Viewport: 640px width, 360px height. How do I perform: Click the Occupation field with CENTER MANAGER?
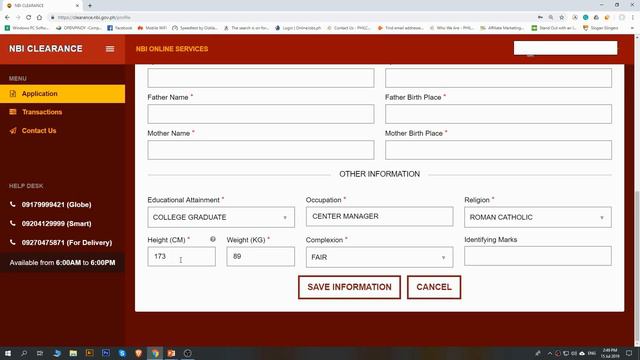[379, 216]
